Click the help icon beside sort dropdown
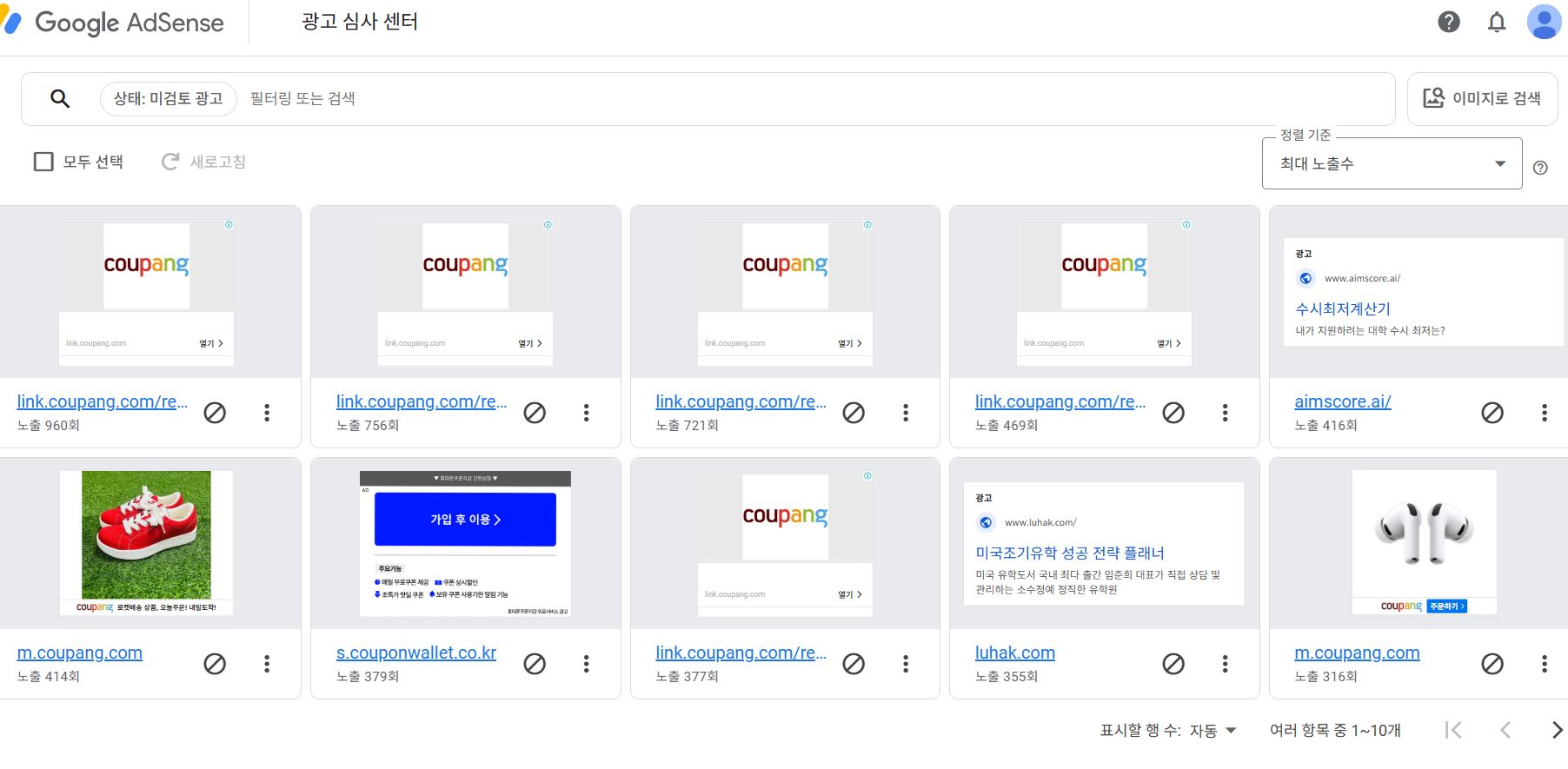The image size is (1568, 769). coord(1540,168)
